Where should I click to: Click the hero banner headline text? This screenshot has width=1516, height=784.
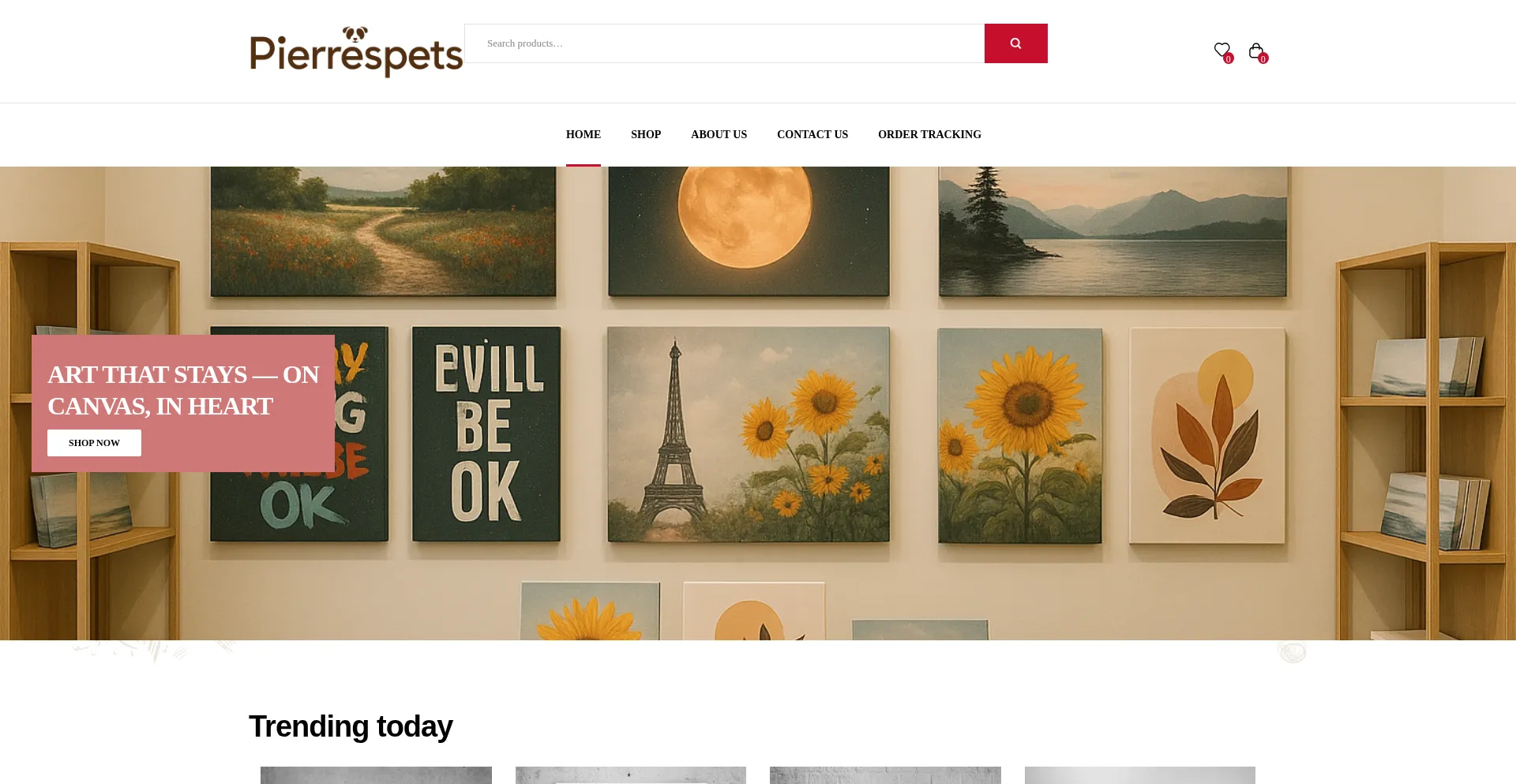click(x=183, y=390)
